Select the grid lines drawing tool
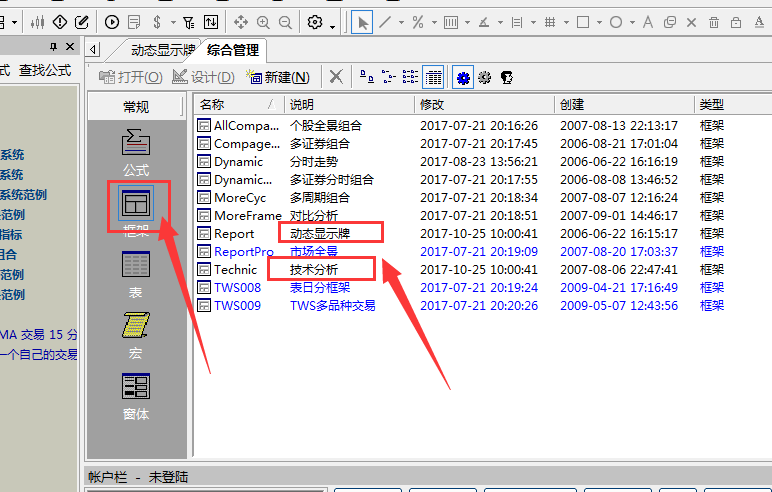The height and width of the screenshot is (492, 772). point(550,22)
